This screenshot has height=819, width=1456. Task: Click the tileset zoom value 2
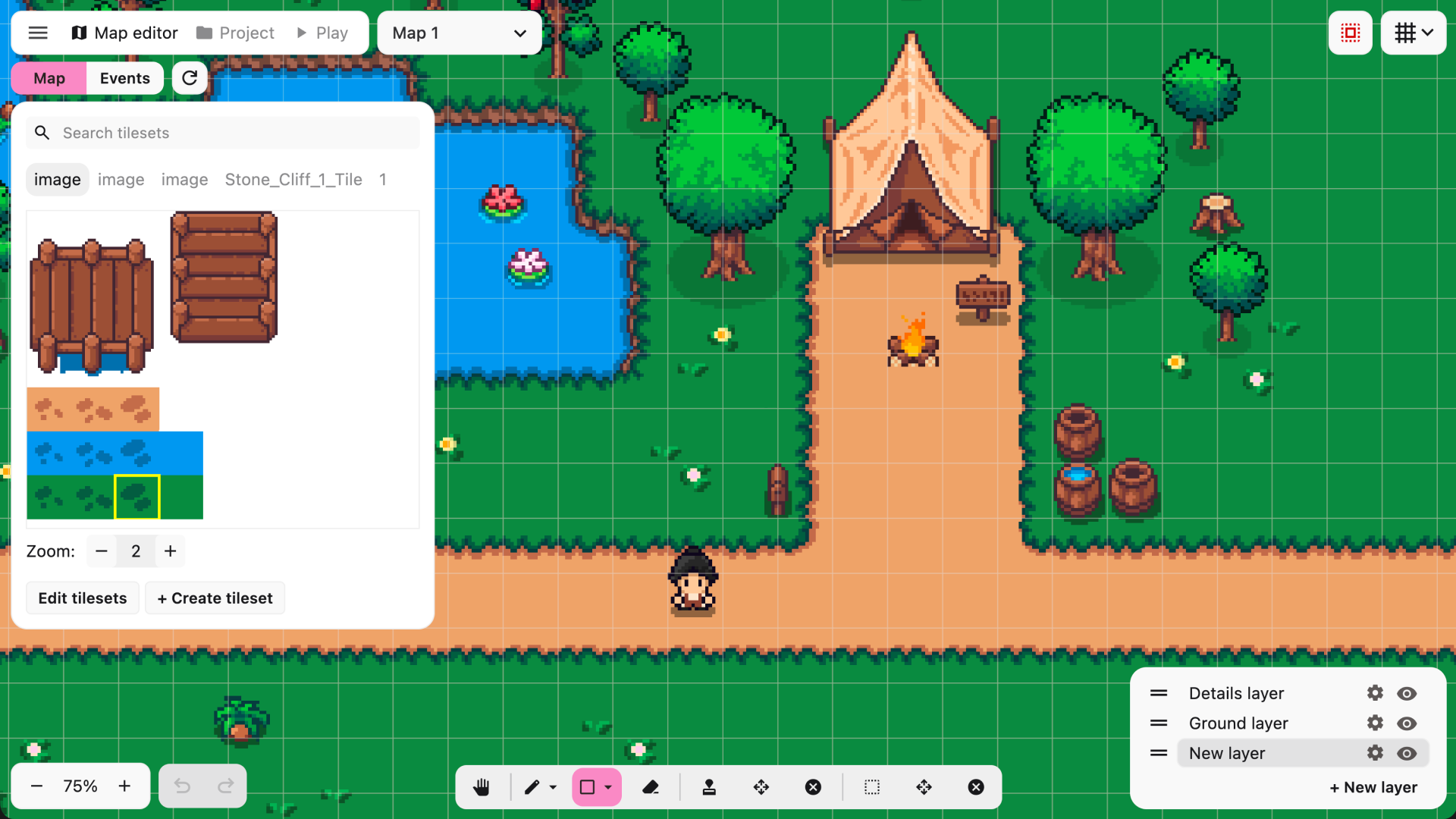coord(136,551)
